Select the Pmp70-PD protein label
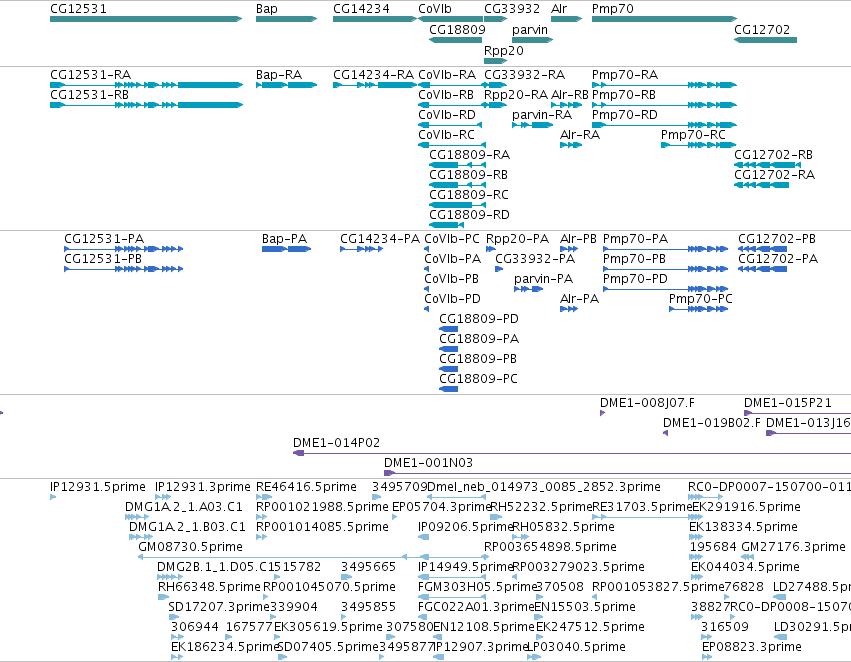851x662 pixels. click(x=636, y=279)
